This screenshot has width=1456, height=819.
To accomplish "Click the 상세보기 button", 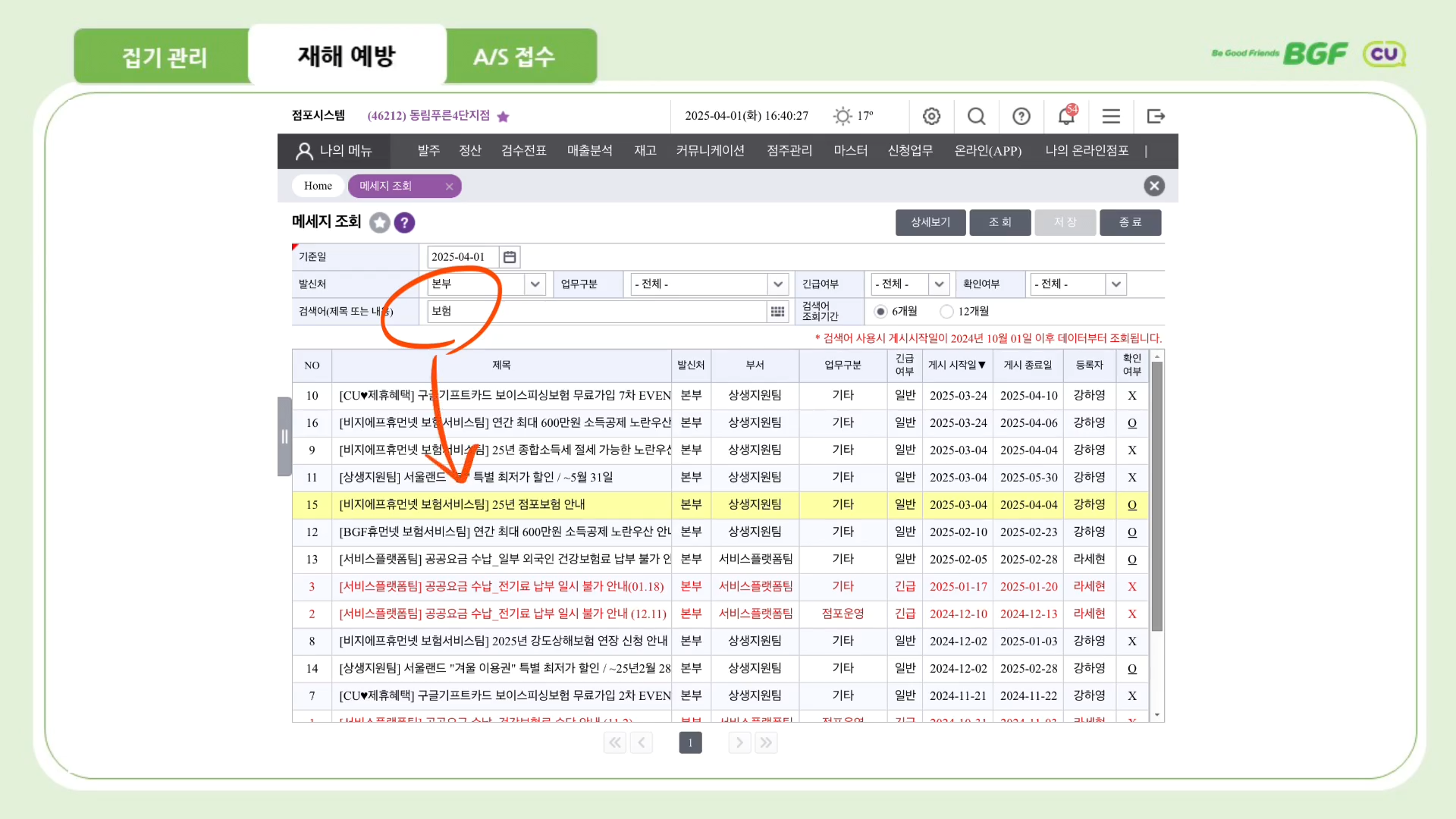I will (x=930, y=222).
